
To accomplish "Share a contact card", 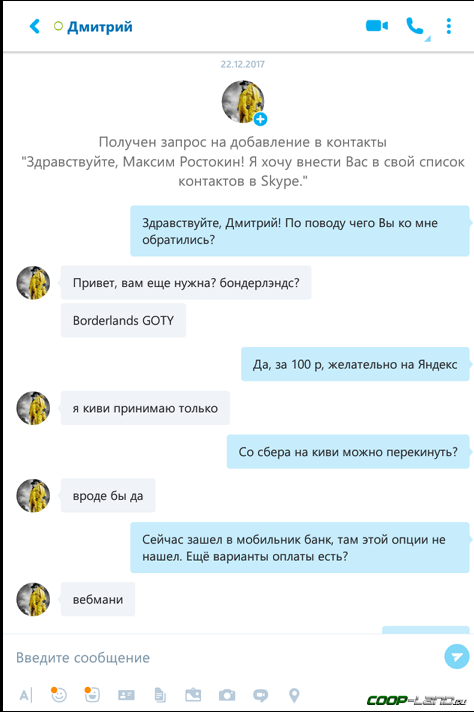I will coord(126,695).
